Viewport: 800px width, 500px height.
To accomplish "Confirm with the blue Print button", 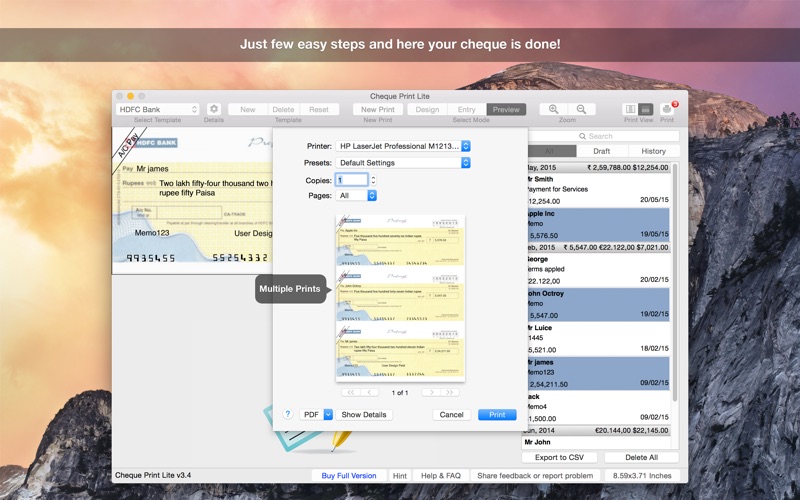I will [x=497, y=414].
